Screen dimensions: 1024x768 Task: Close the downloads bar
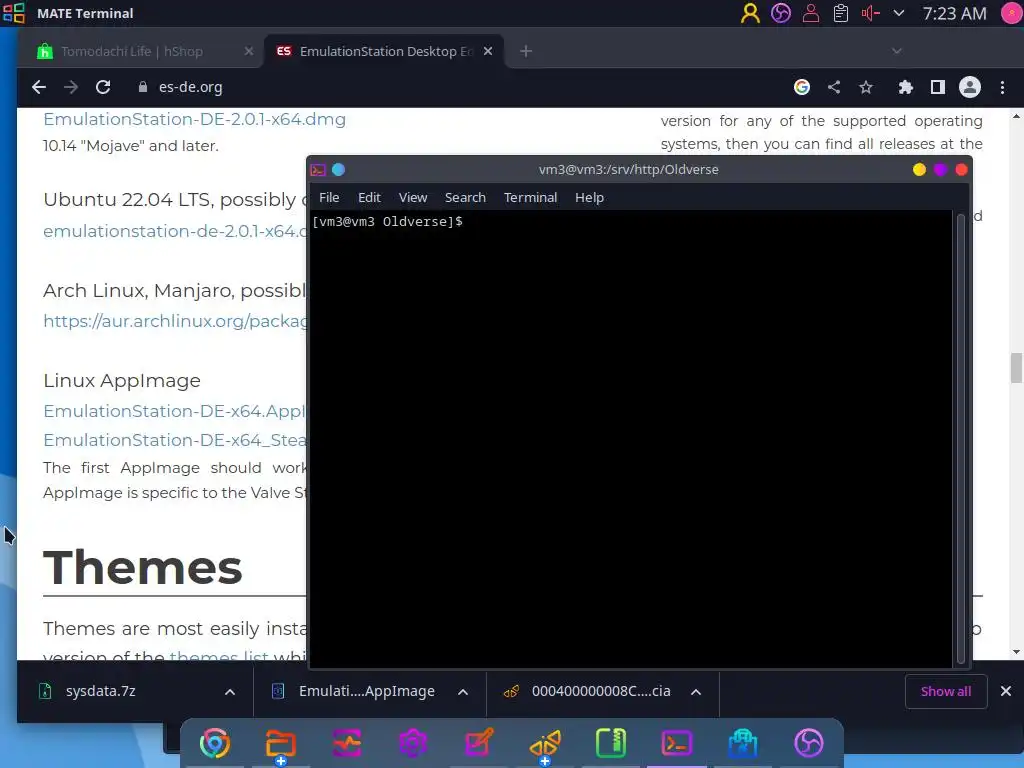tap(1006, 691)
